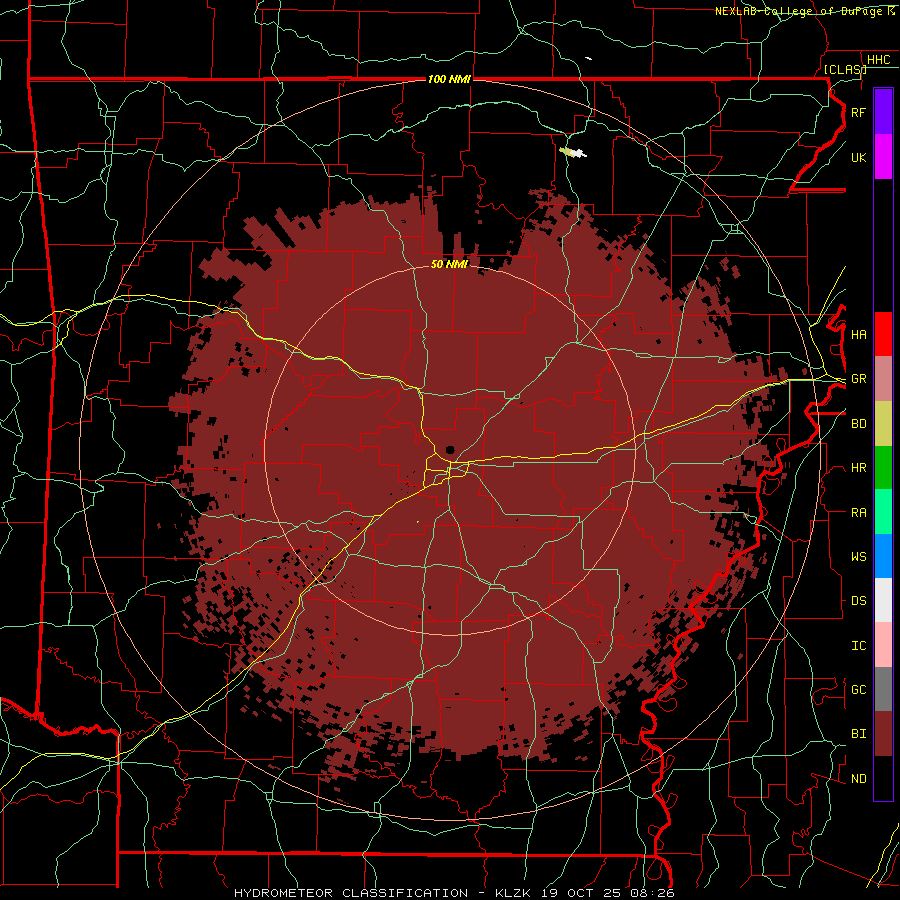
Task: Click the ND black legend swatch
Action: coord(883,778)
